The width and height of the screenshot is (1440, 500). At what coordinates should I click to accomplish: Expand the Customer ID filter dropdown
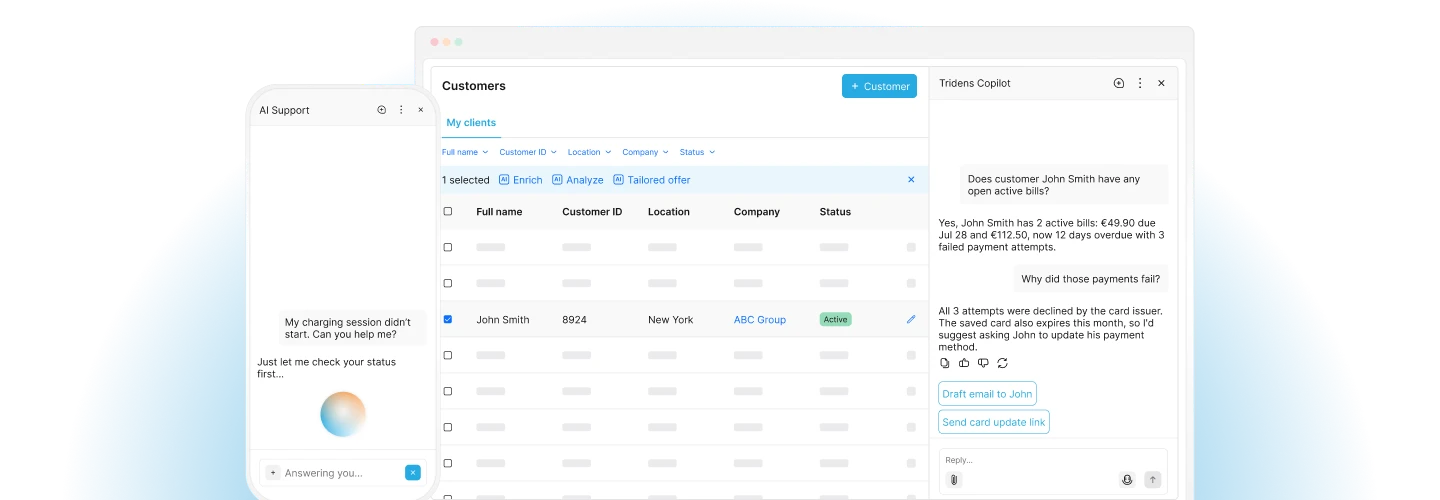click(x=528, y=152)
